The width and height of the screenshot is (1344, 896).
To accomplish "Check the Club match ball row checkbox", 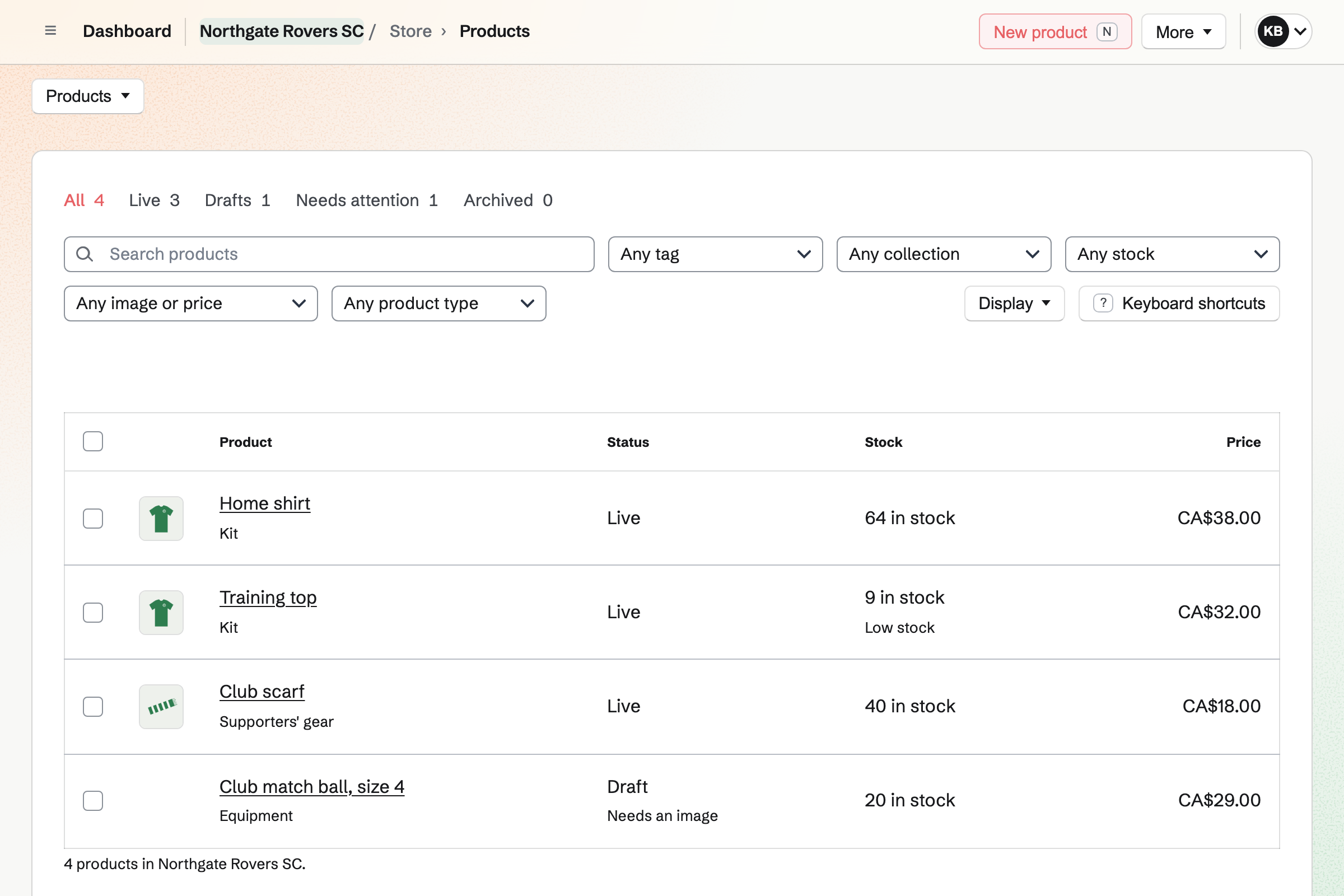I will pyautogui.click(x=92, y=801).
